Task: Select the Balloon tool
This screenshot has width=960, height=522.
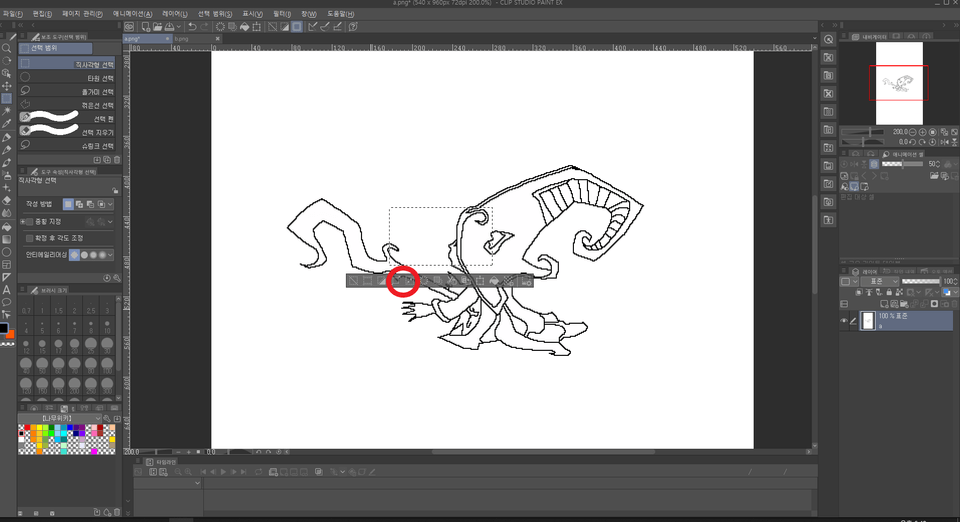Action: pyautogui.click(x=7, y=304)
